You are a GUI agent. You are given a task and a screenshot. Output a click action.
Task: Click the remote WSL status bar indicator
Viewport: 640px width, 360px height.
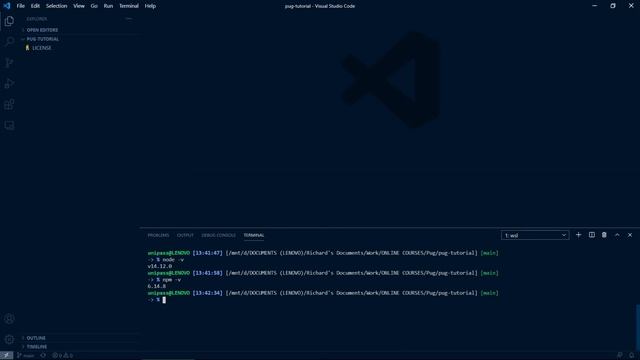click(x=7, y=356)
